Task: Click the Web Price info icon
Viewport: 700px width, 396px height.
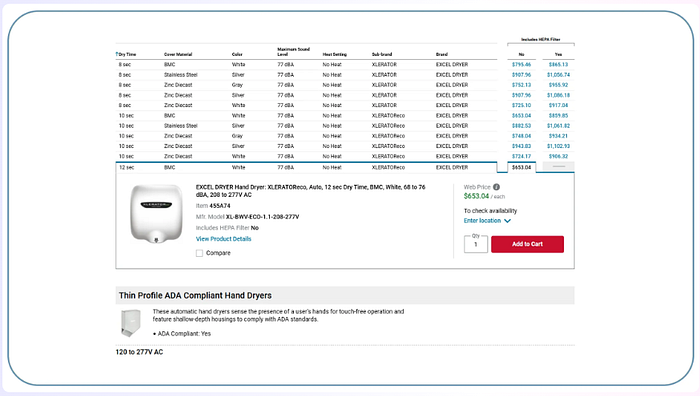Action: [496, 187]
